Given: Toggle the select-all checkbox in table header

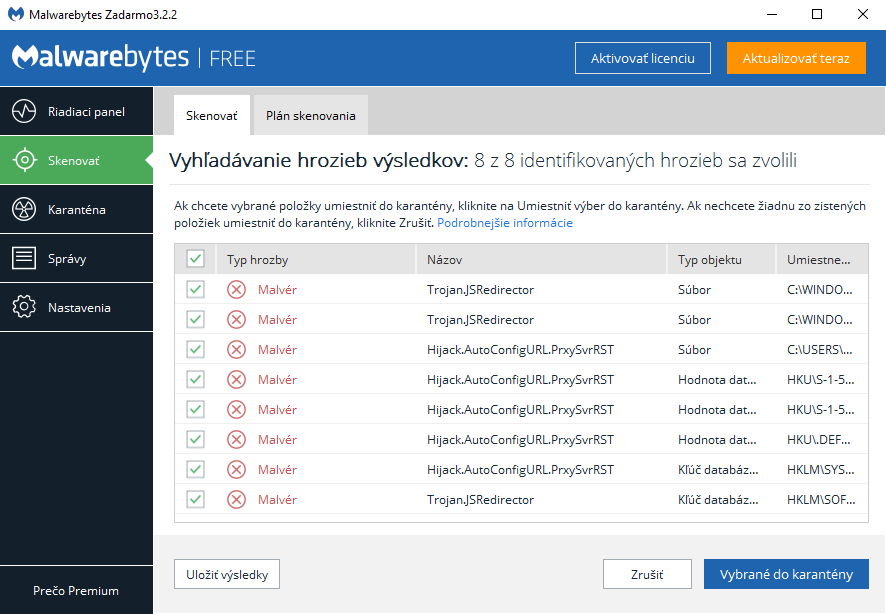Looking at the screenshot, I should pyautogui.click(x=195, y=259).
